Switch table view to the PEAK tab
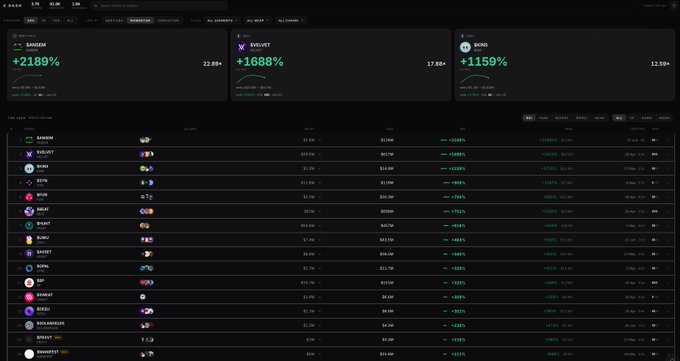The image size is (680, 361). 543,118
